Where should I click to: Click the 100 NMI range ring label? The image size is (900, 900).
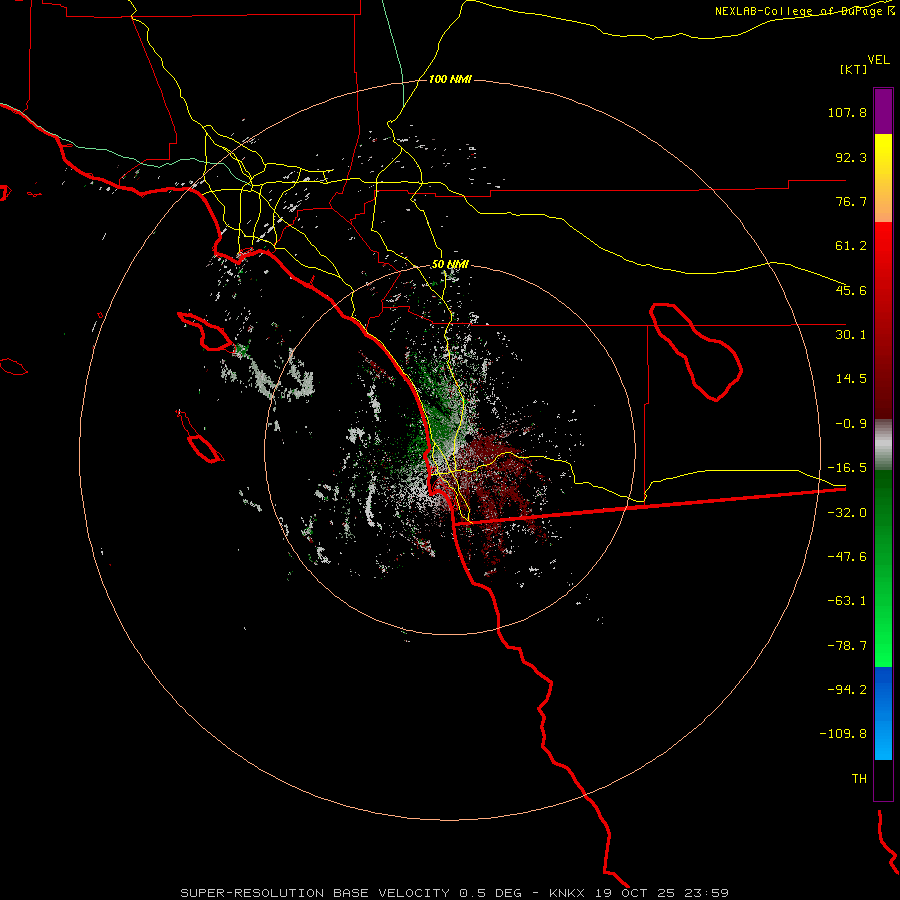[451, 79]
